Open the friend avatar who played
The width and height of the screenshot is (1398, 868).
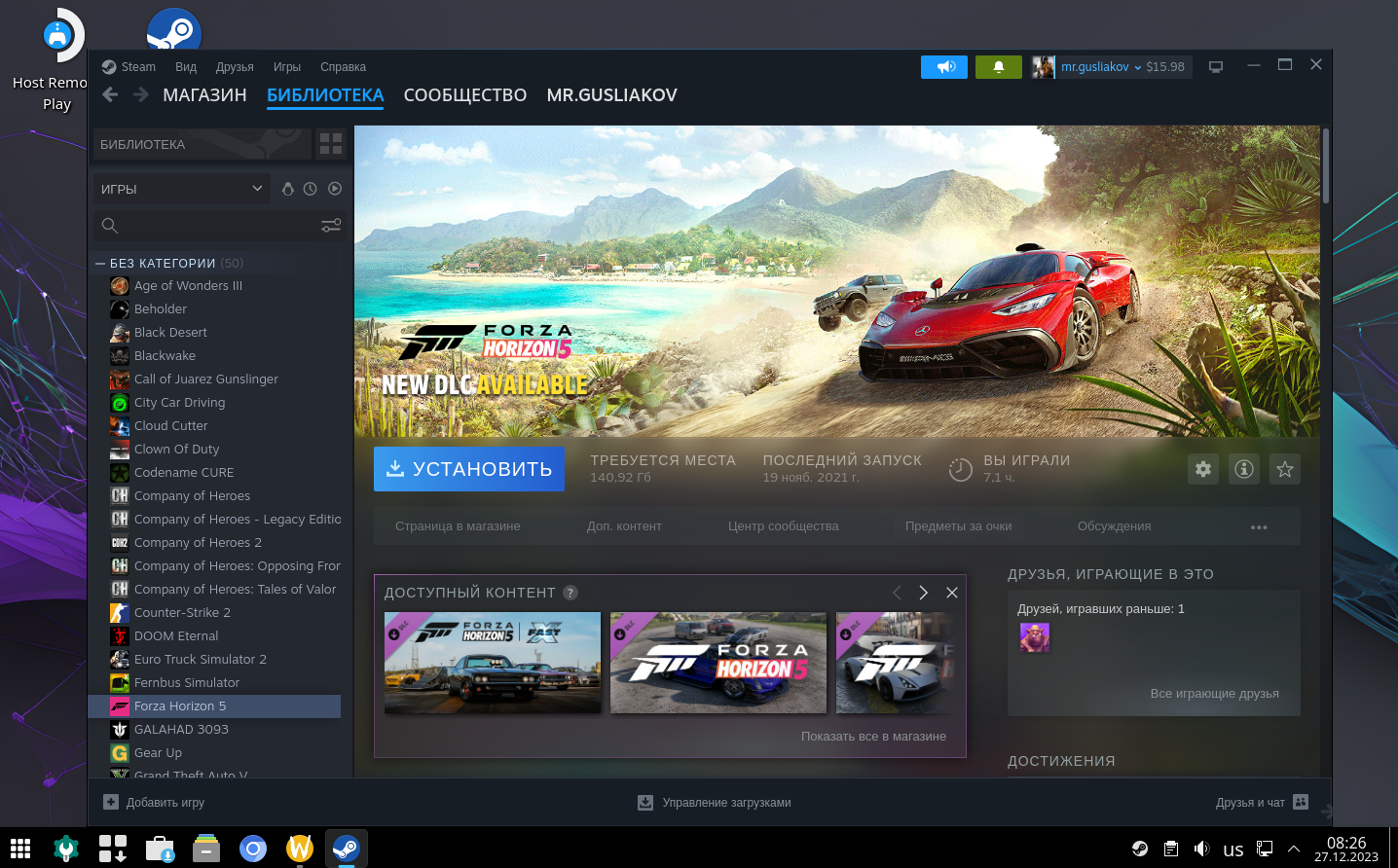coord(1035,637)
